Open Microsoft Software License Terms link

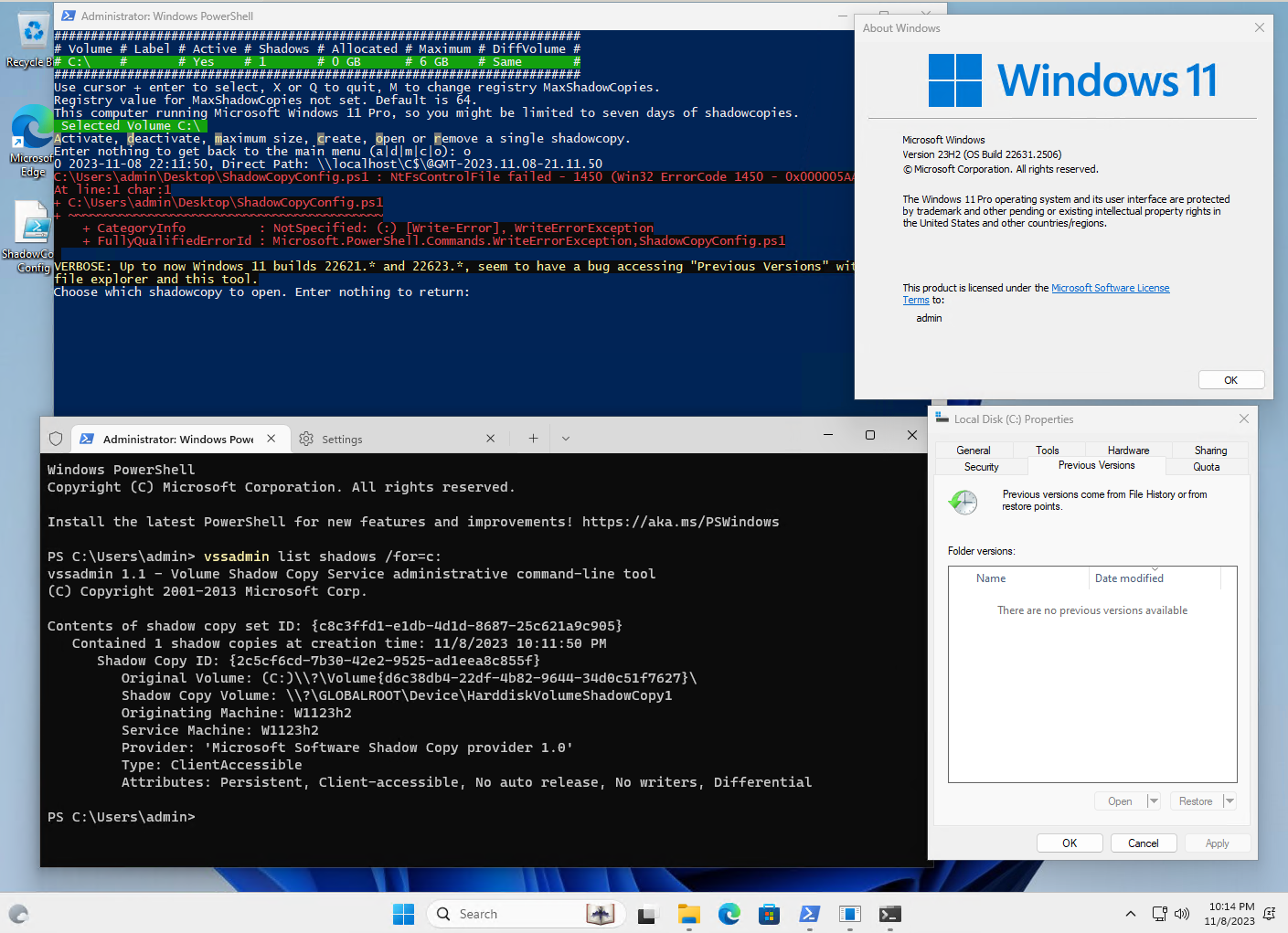click(1036, 293)
